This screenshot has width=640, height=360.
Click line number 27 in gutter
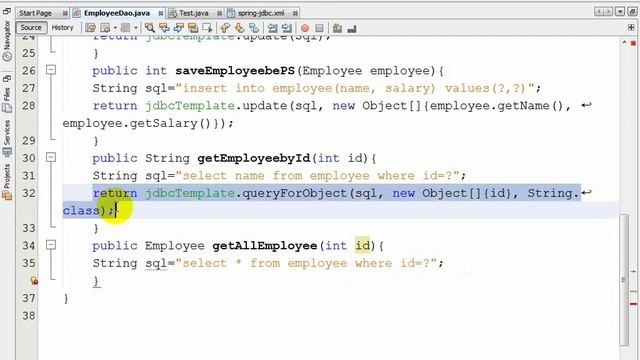pyautogui.click(x=29, y=88)
